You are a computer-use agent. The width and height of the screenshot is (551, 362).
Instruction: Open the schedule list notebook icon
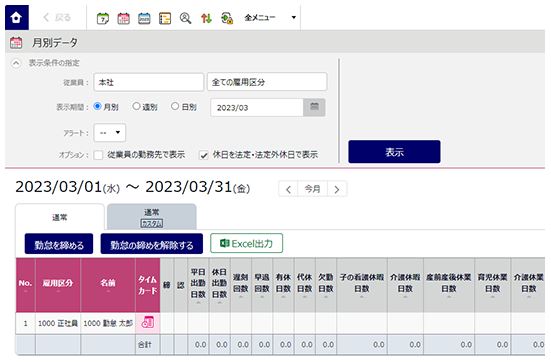165,18
